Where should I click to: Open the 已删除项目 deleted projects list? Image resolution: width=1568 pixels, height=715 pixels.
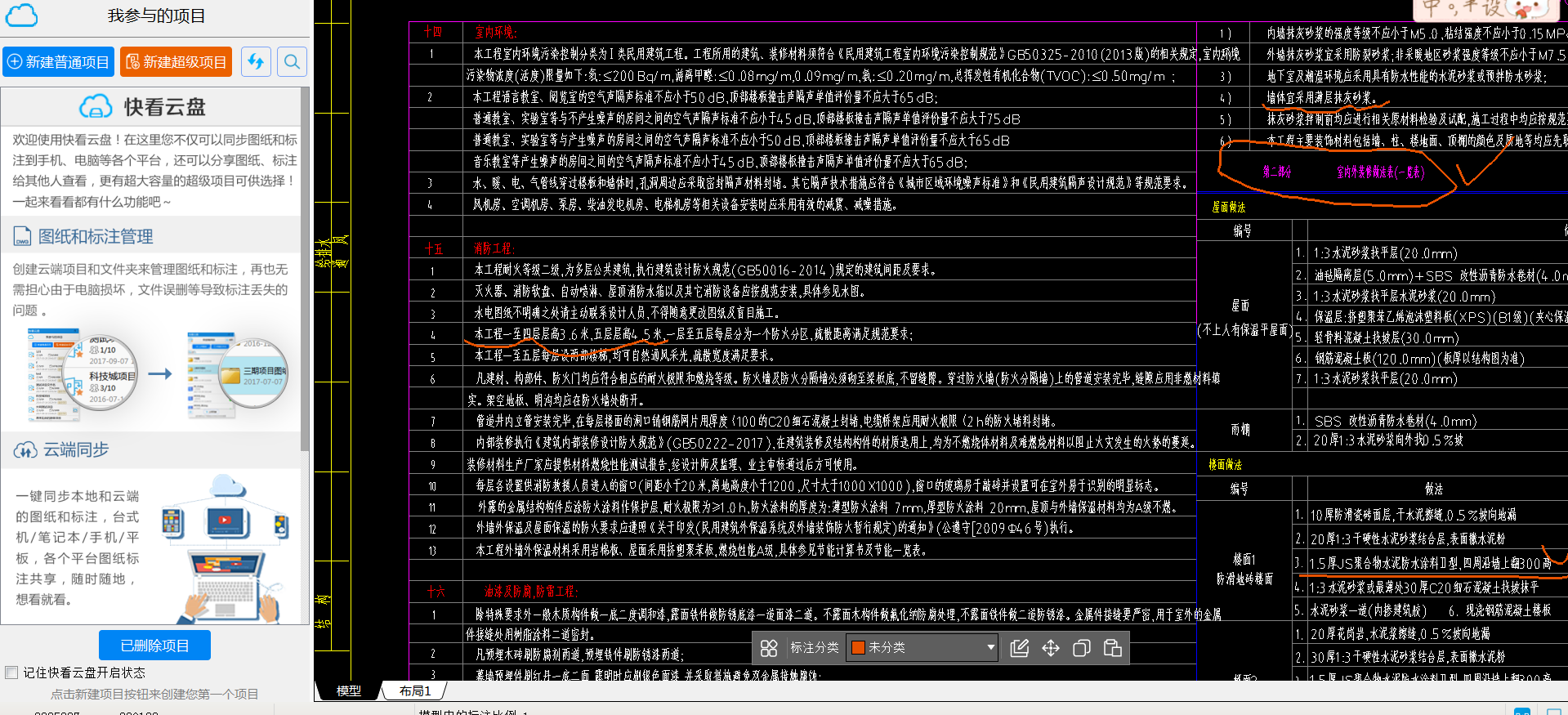154,646
